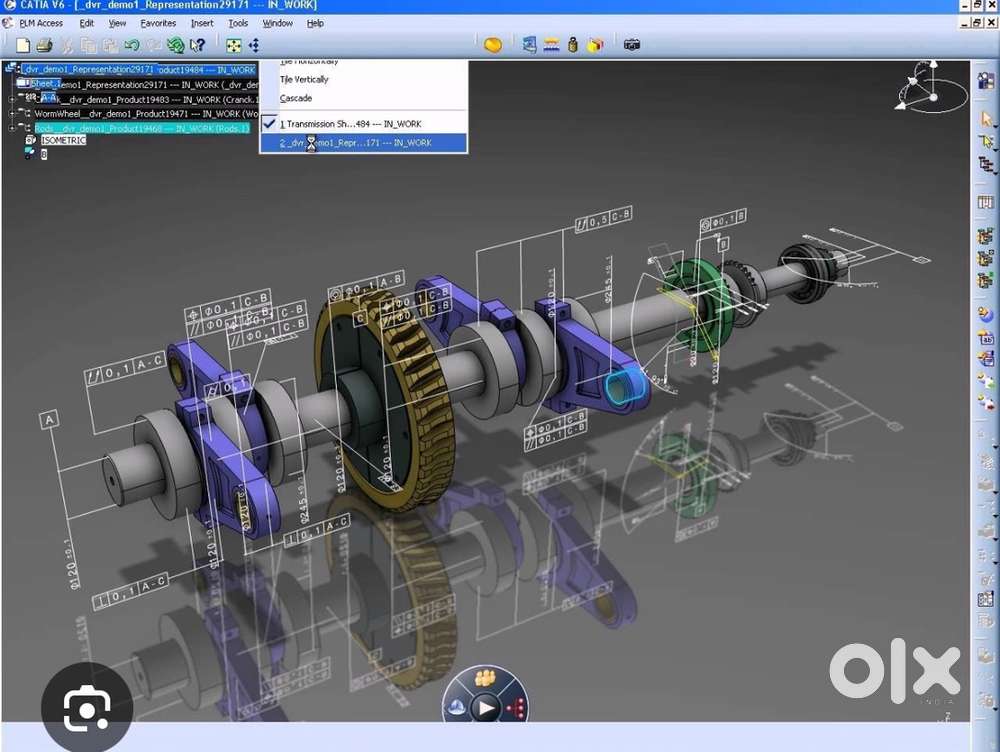
Task: Click the people icon on the compass
Action: point(485,679)
